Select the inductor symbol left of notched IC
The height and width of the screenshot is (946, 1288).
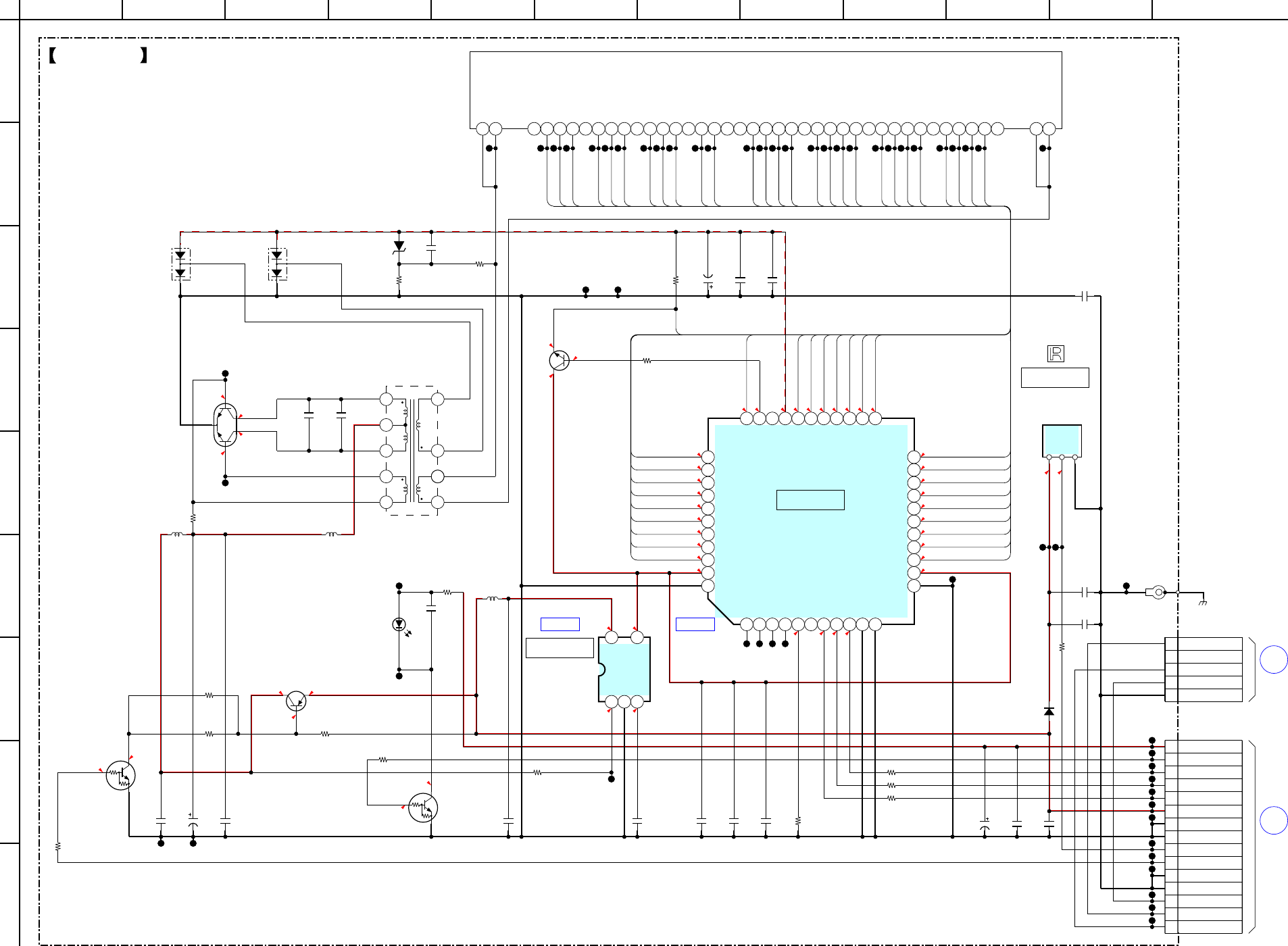coord(493,599)
